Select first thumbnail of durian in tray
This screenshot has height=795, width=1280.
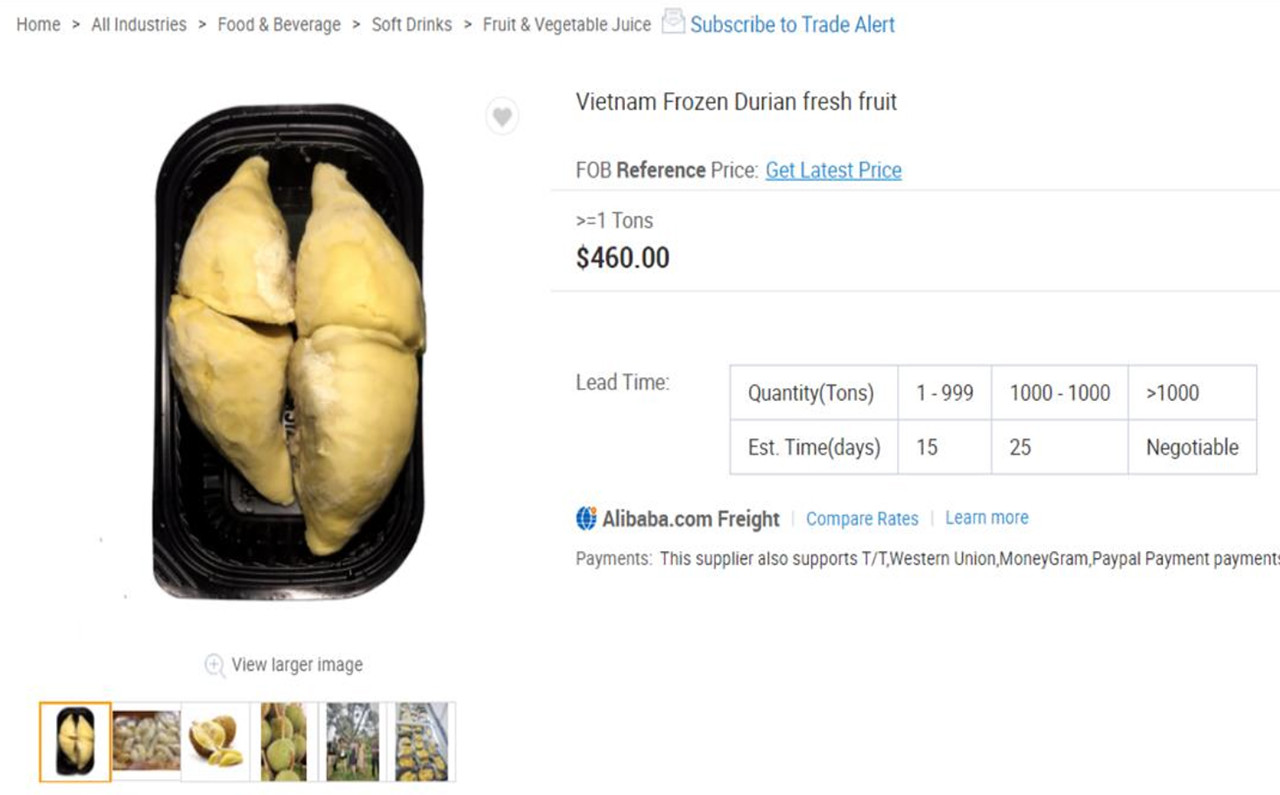pos(75,741)
